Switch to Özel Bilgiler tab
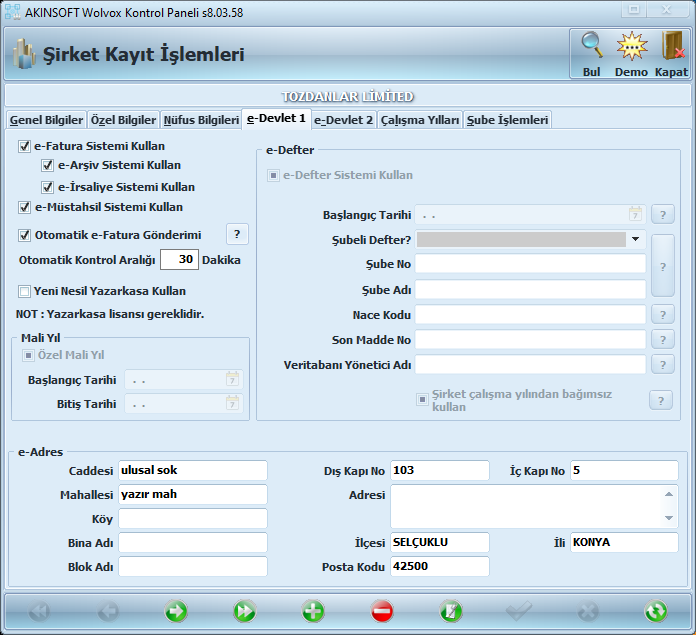The height and width of the screenshot is (635, 696). click(x=123, y=120)
